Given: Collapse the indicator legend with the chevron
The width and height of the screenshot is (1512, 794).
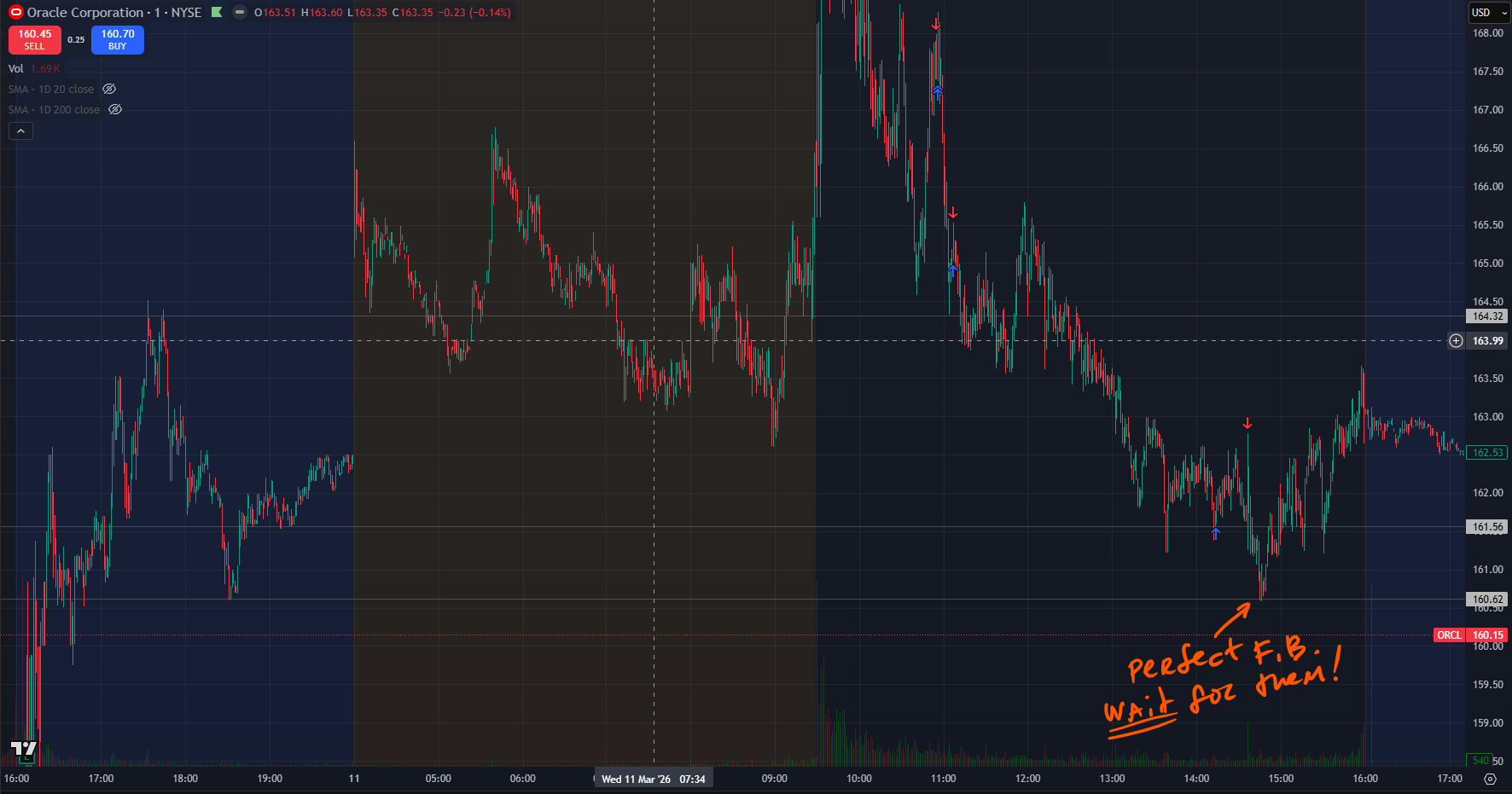Looking at the screenshot, I should 20,130.
